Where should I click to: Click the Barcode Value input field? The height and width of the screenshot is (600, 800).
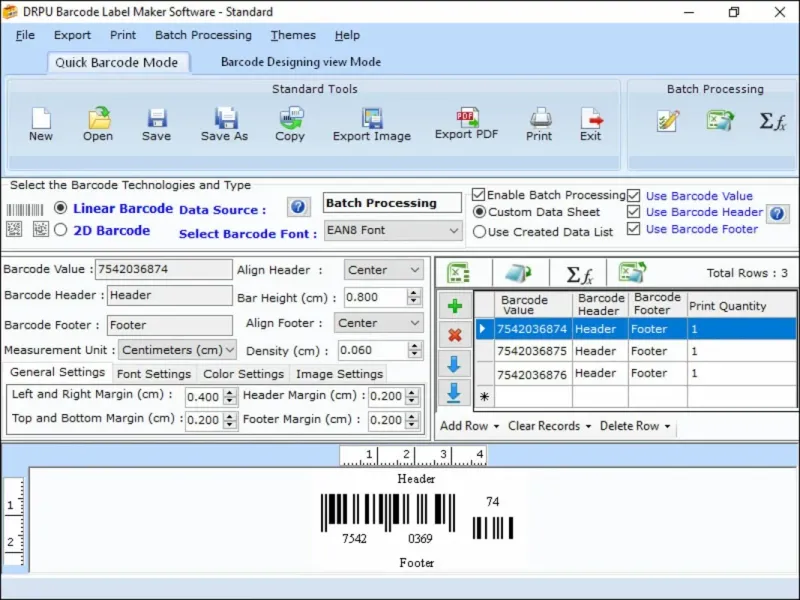[x=162, y=269]
